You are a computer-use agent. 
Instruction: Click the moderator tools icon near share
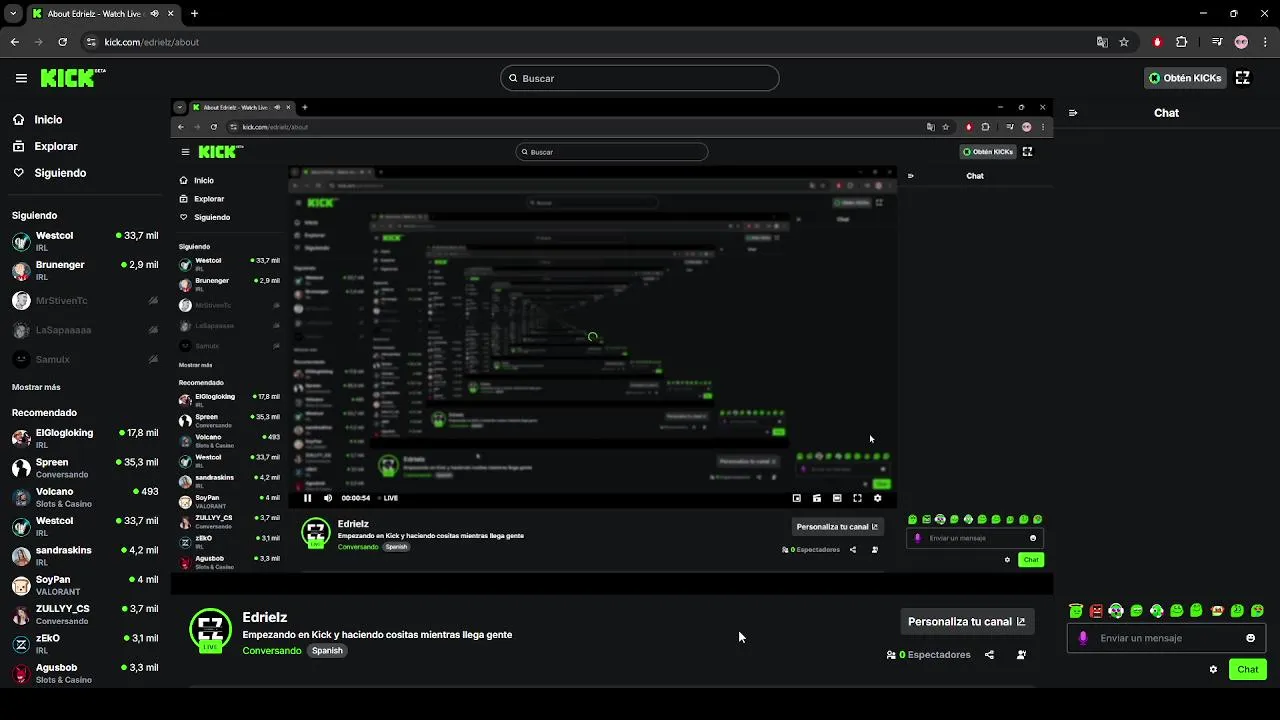[1021, 655]
